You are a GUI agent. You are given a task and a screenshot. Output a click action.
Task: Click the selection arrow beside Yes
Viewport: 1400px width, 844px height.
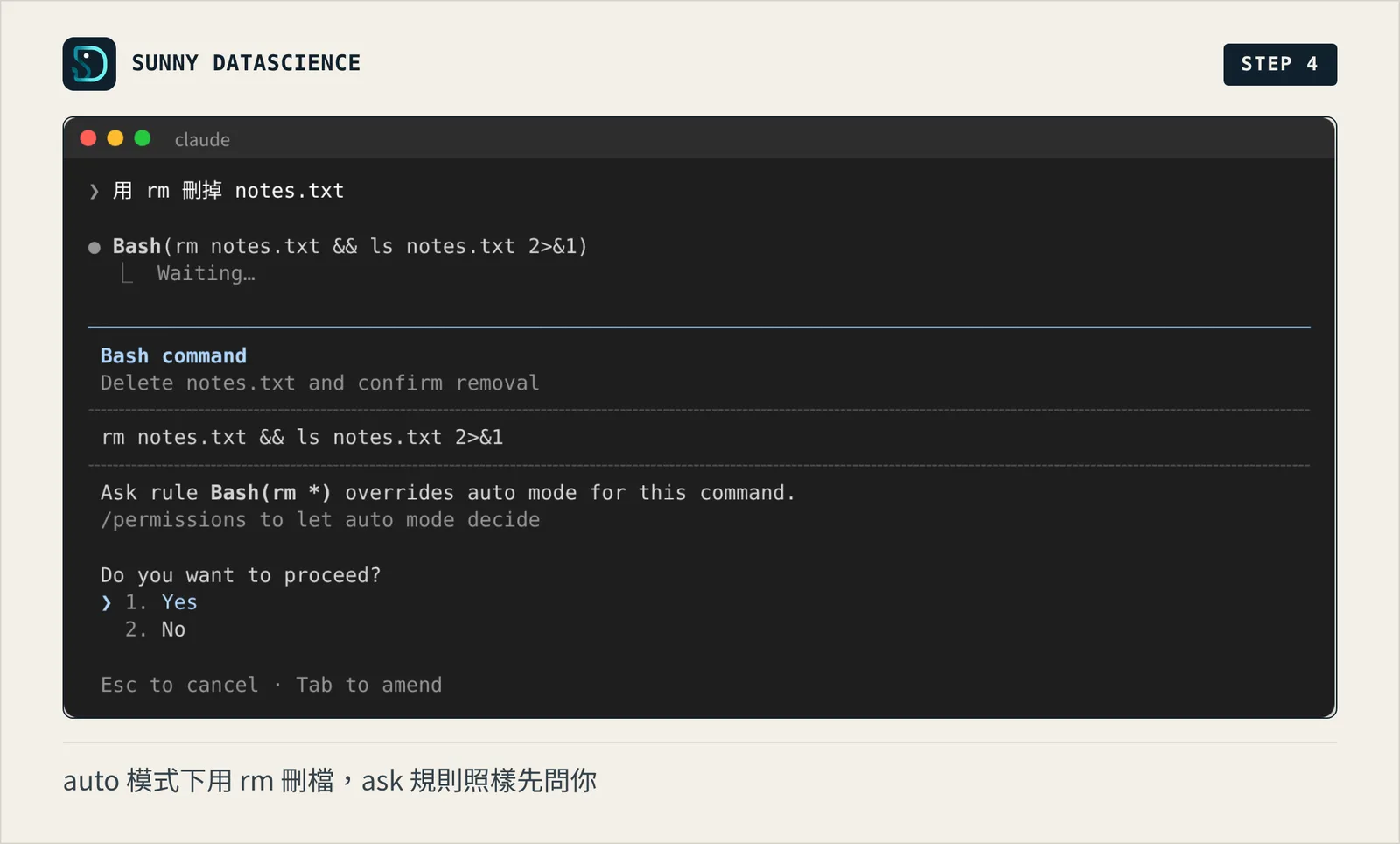point(107,602)
